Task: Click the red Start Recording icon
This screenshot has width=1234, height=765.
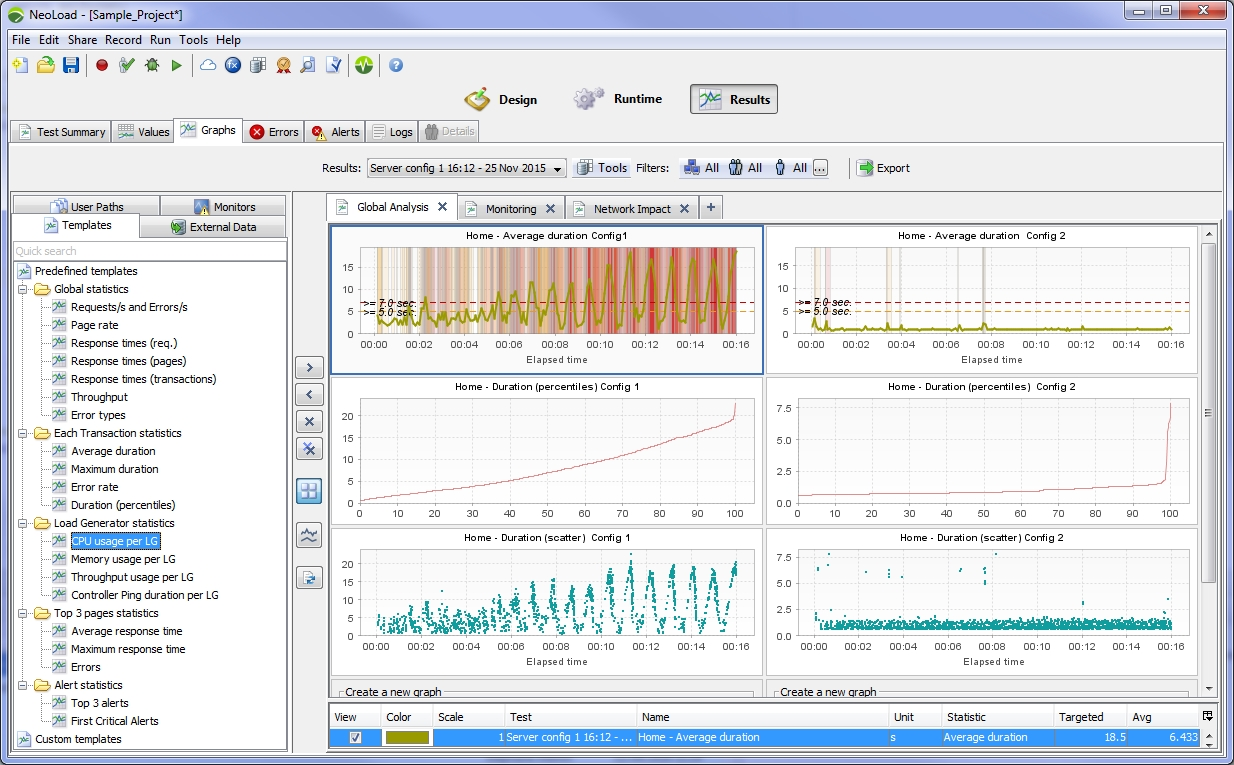Action: 102,65
